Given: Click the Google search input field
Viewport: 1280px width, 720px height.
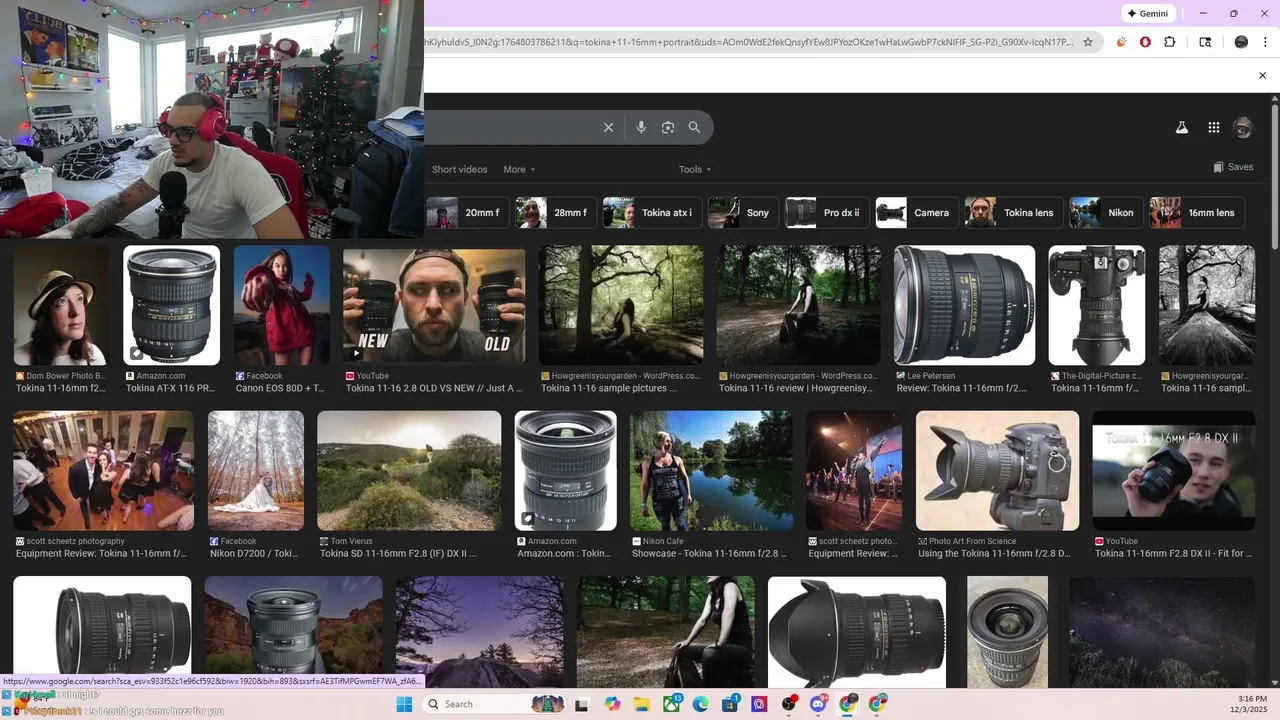Looking at the screenshot, I should tap(510, 127).
